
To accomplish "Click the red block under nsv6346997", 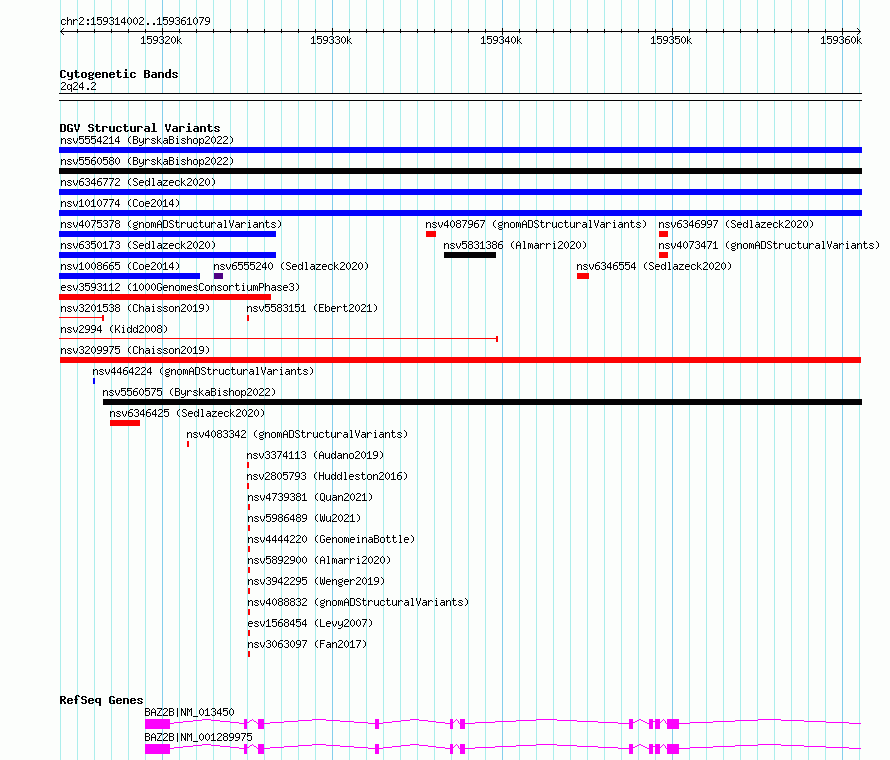I will [x=663, y=234].
